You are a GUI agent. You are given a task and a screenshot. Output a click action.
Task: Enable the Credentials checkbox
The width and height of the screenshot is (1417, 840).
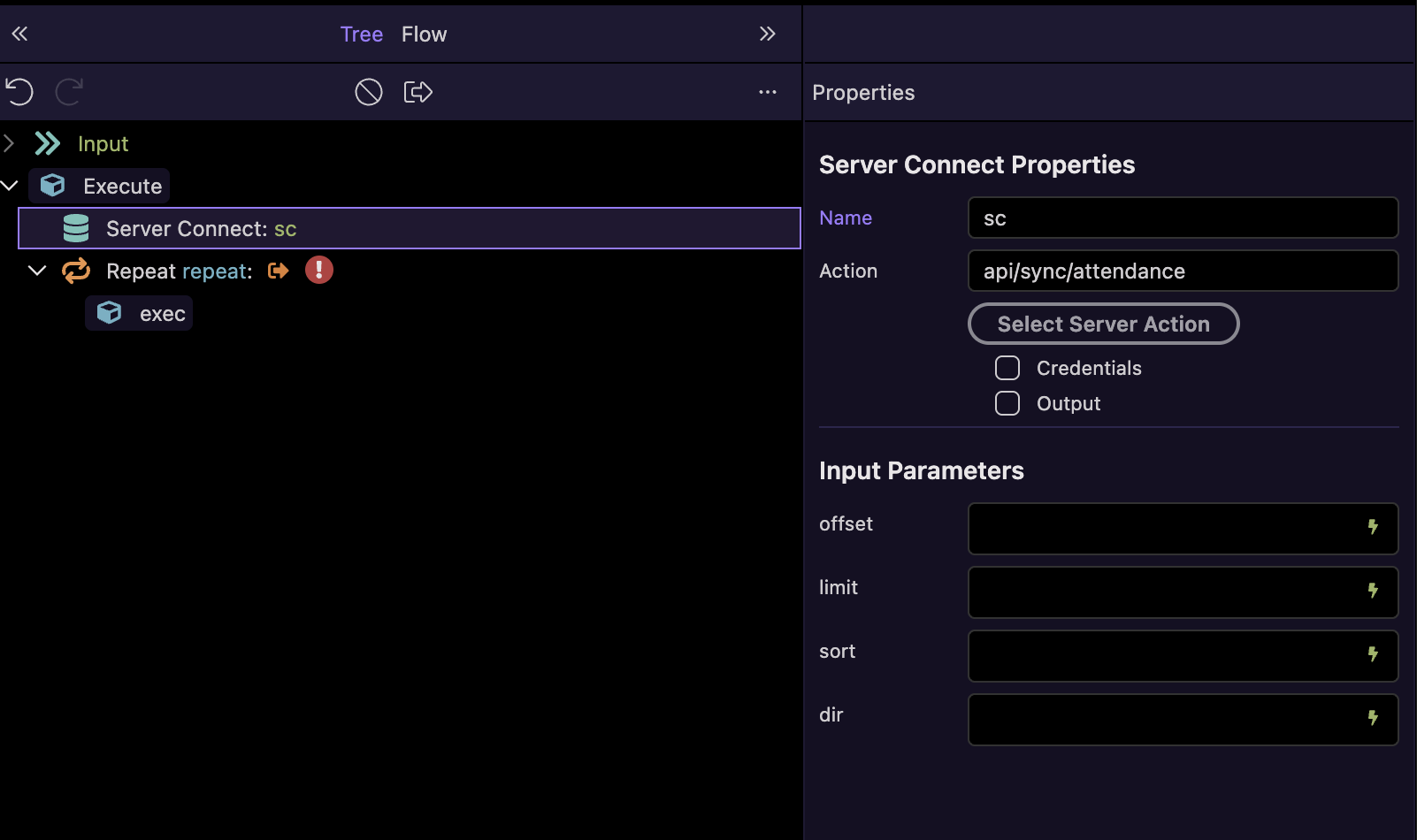[x=1007, y=368]
